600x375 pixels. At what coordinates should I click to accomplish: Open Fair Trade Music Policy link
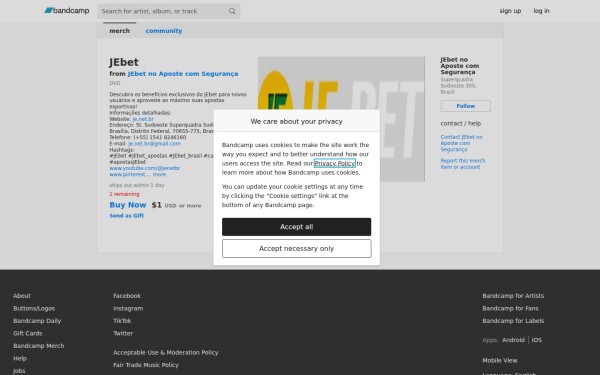(x=146, y=365)
